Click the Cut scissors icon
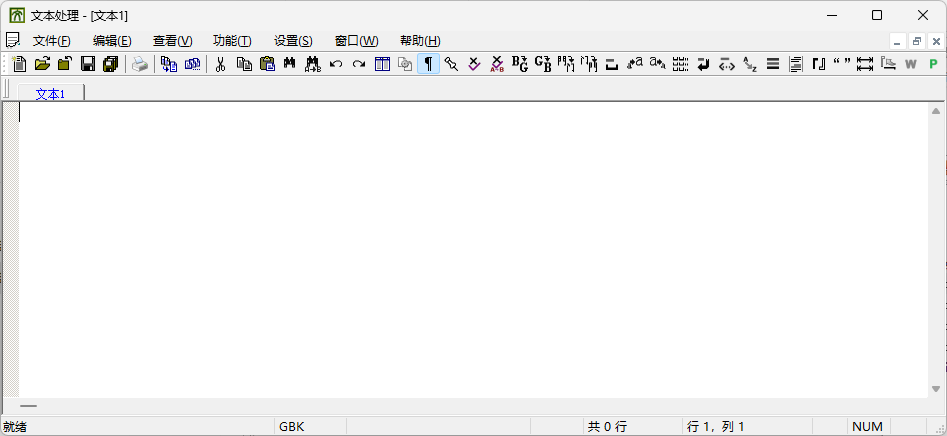 tap(220, 64)
